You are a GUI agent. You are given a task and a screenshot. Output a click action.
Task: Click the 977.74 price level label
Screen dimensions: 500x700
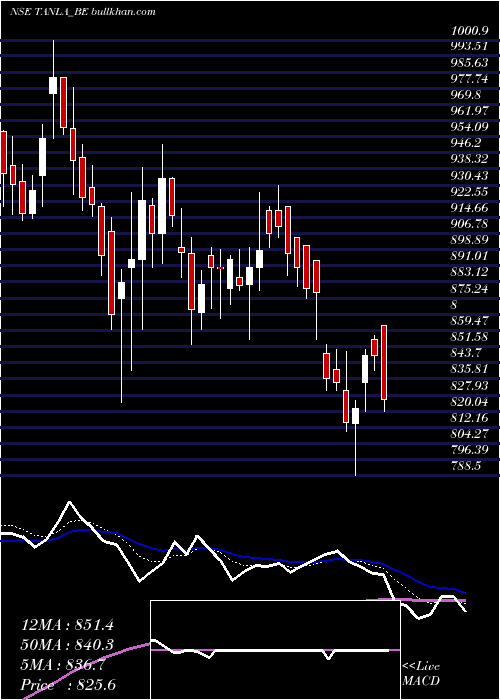471,79
